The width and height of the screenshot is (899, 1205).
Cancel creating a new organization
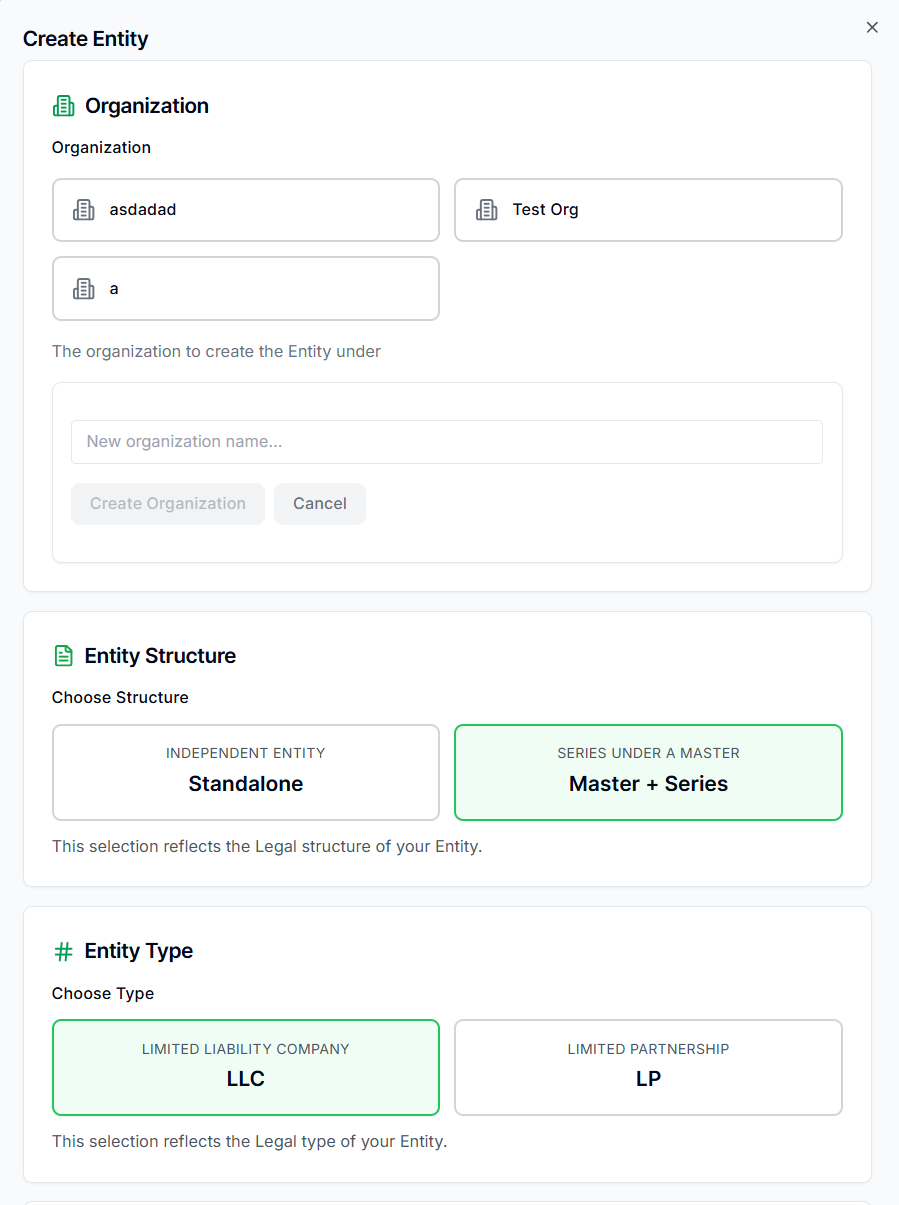(x=320, y=504)
